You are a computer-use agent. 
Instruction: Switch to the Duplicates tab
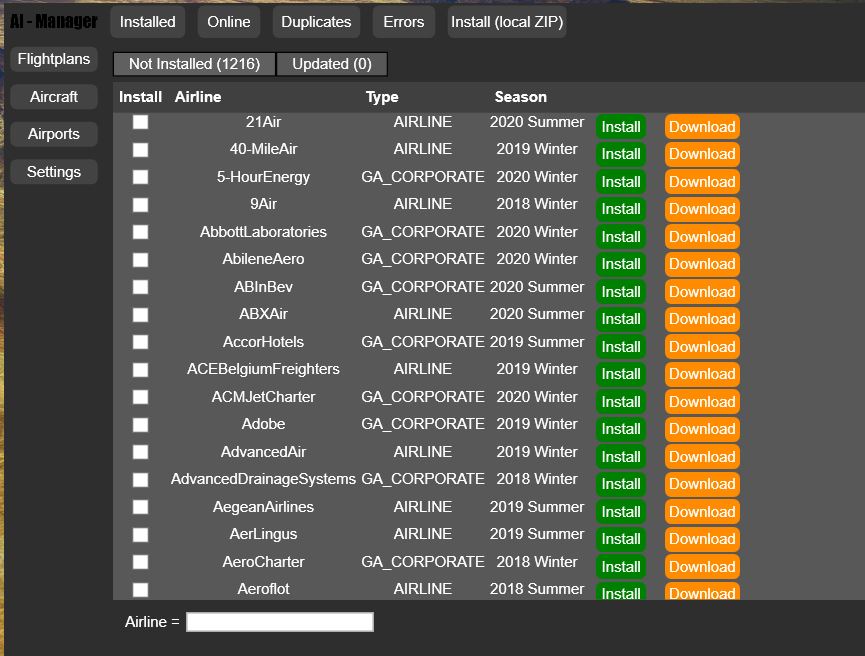point(316,22)
